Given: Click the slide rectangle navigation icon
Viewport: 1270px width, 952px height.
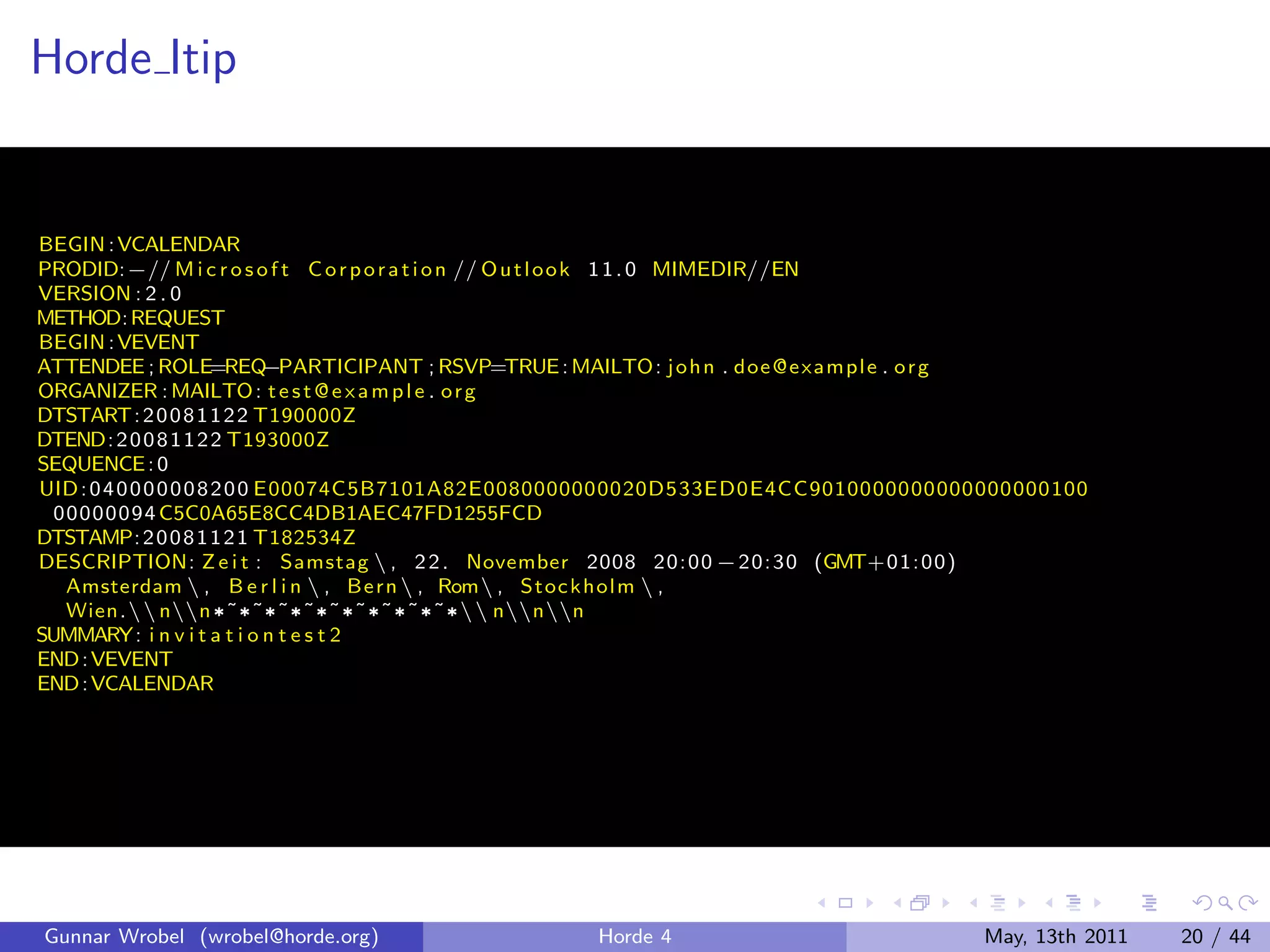Looking at the screenshot, I should 845,903.
